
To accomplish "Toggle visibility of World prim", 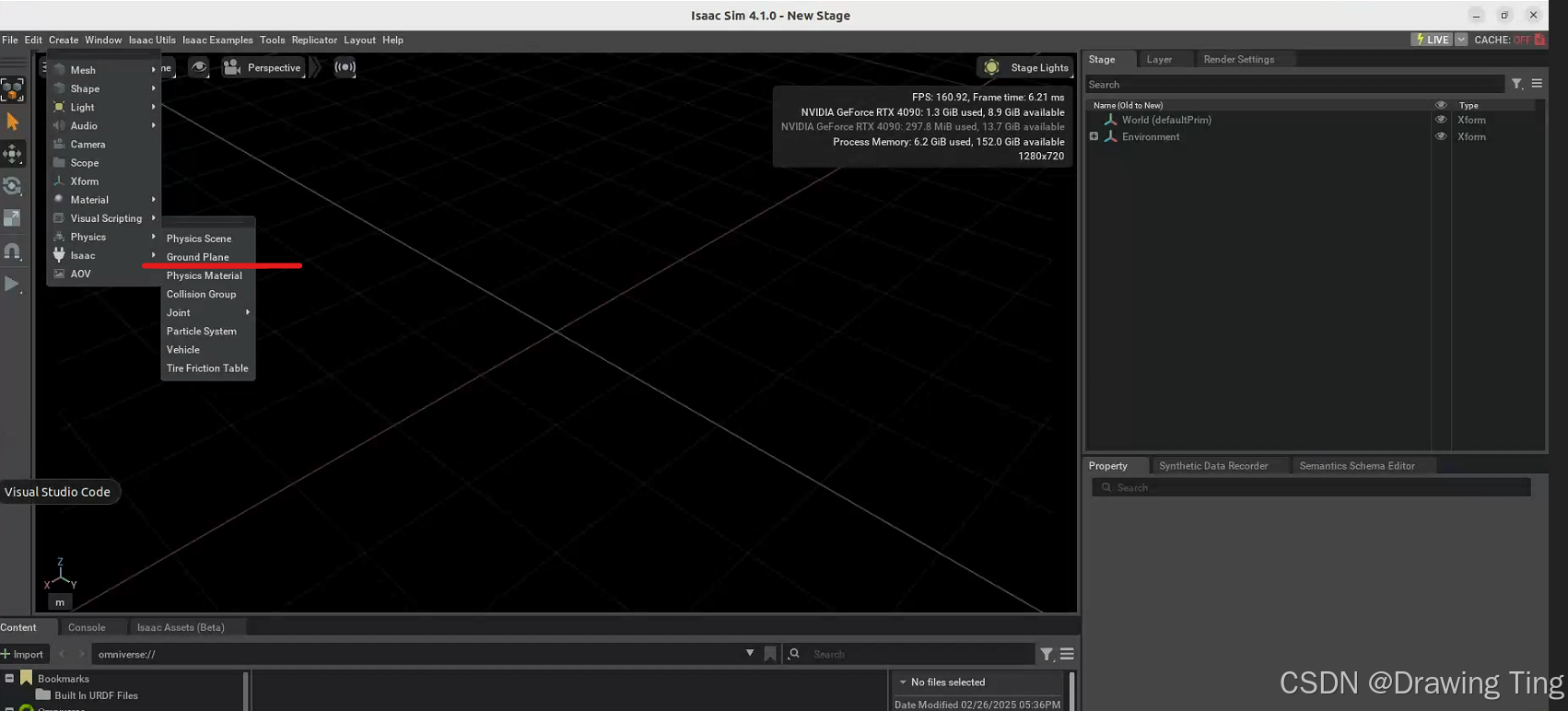I will [x=1441, y=120].
